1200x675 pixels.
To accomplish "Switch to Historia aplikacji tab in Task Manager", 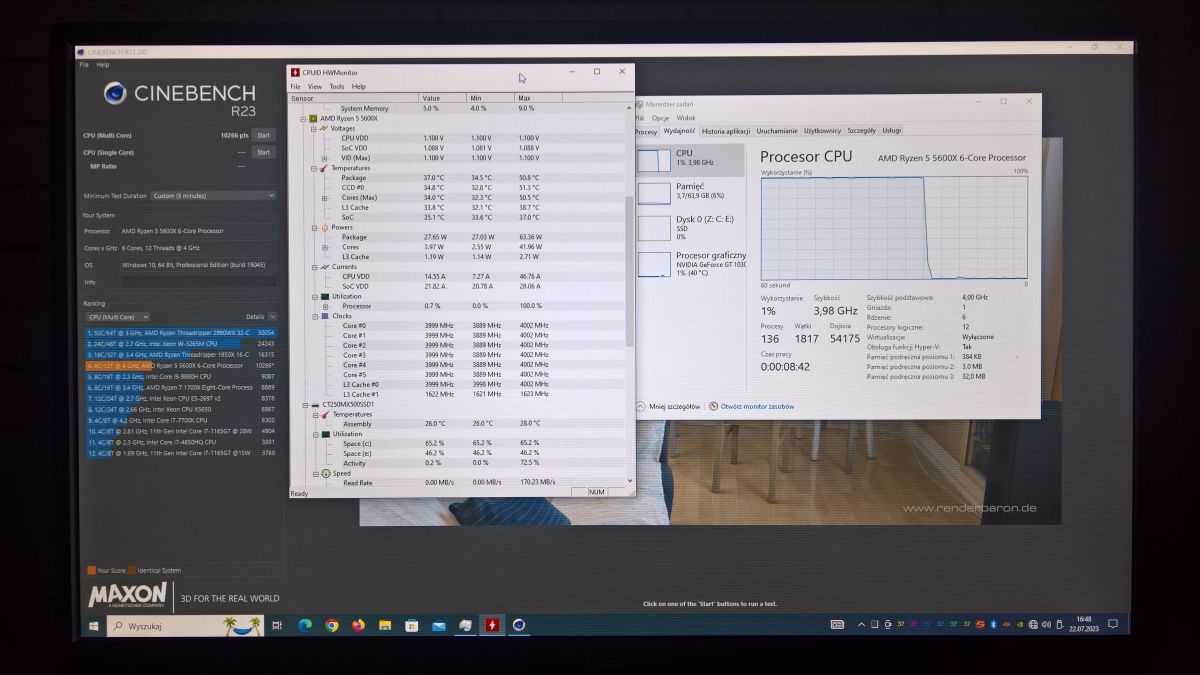I will click(x=726, y=131).
